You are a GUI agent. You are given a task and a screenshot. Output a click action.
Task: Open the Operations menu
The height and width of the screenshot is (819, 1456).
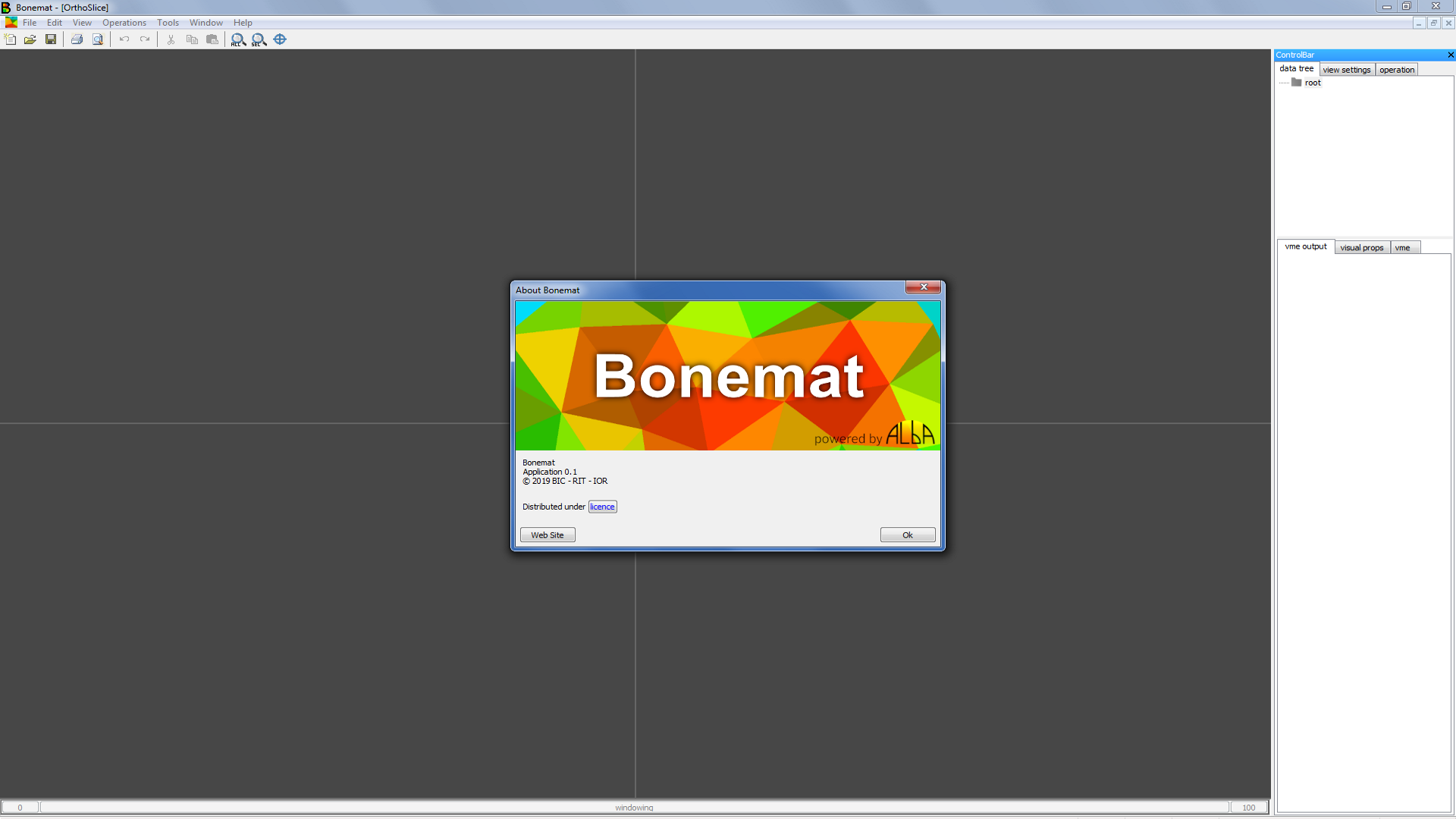point(124,23)
